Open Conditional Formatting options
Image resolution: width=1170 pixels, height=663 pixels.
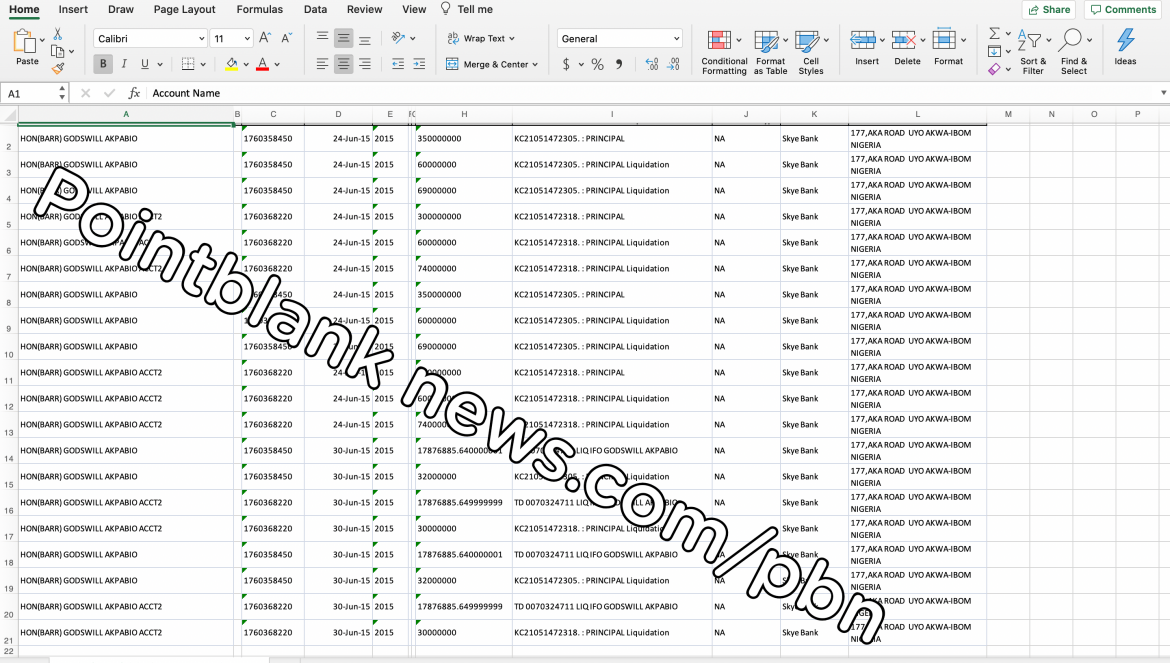pyautogui.click(x=724, y=52)
